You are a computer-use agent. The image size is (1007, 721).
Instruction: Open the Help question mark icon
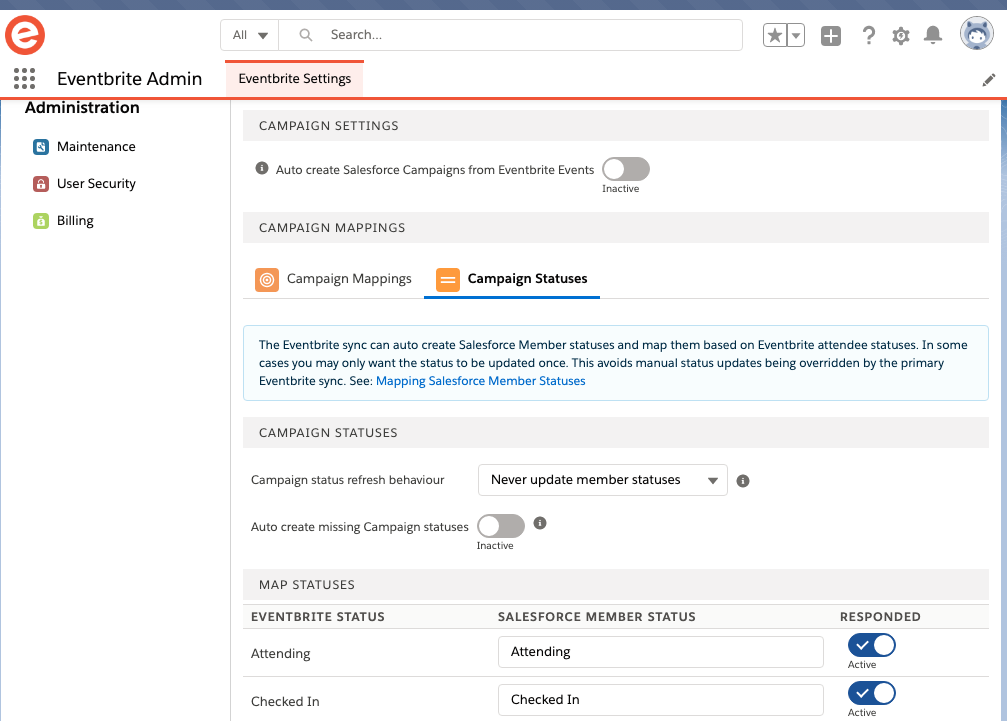click(868, 35)
